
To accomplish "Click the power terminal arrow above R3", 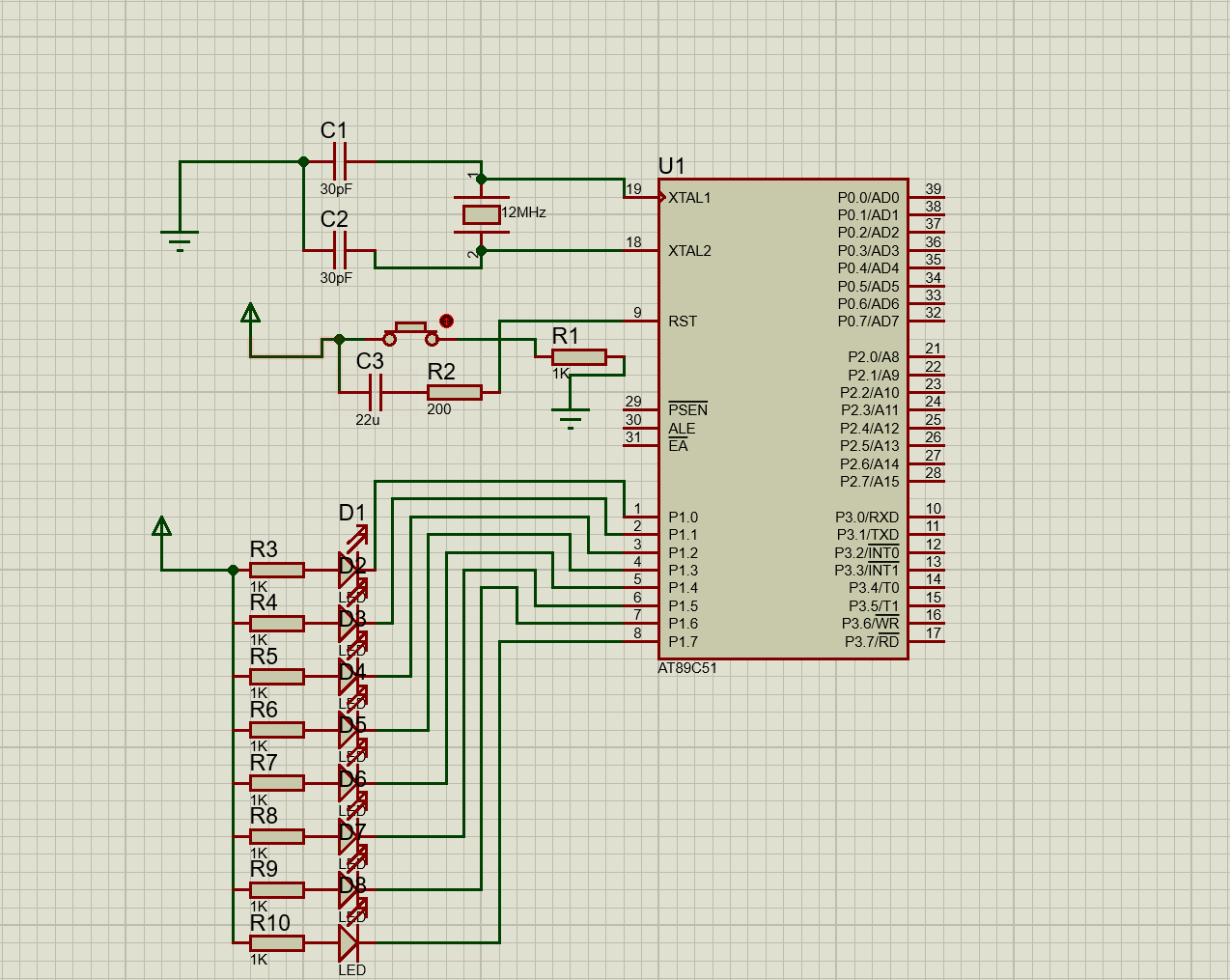I will pyautogui.click(x=162, y=526).
